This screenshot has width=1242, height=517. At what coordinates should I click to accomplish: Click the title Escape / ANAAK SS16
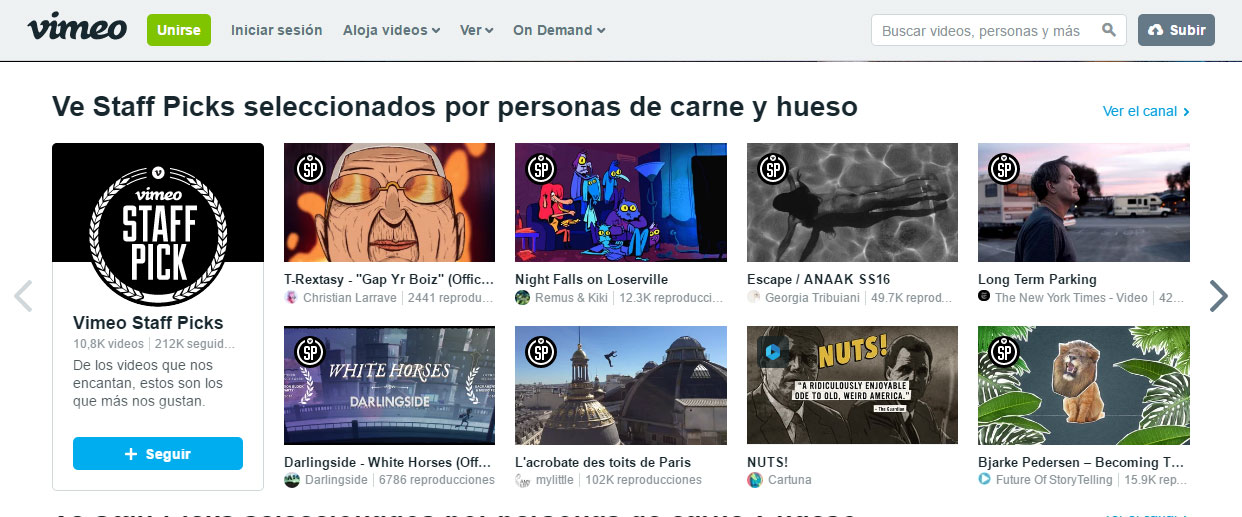coord(818,279)
